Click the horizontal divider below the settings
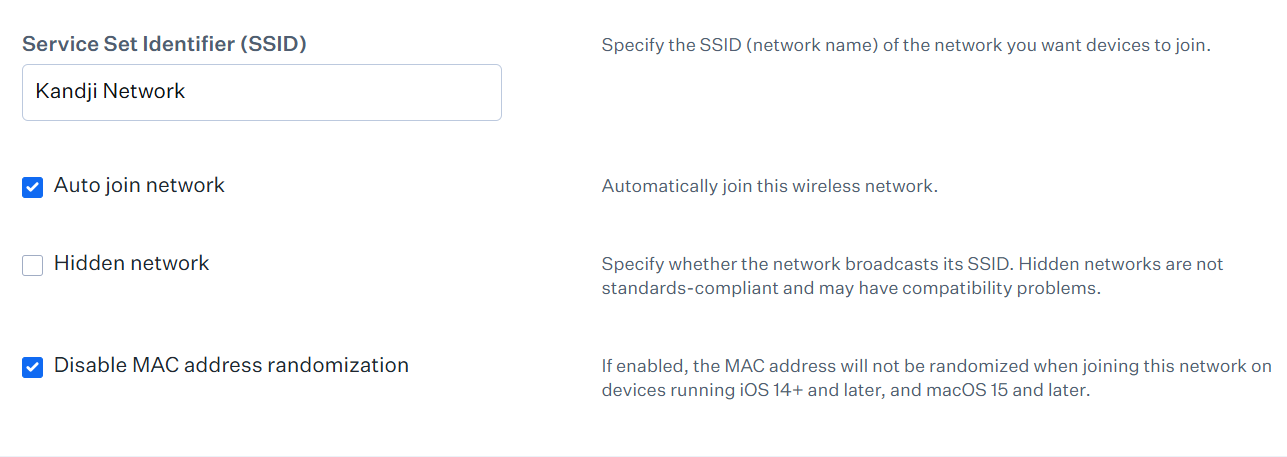This screenshot has width=1287, height=457. click(x=643, y=455)
